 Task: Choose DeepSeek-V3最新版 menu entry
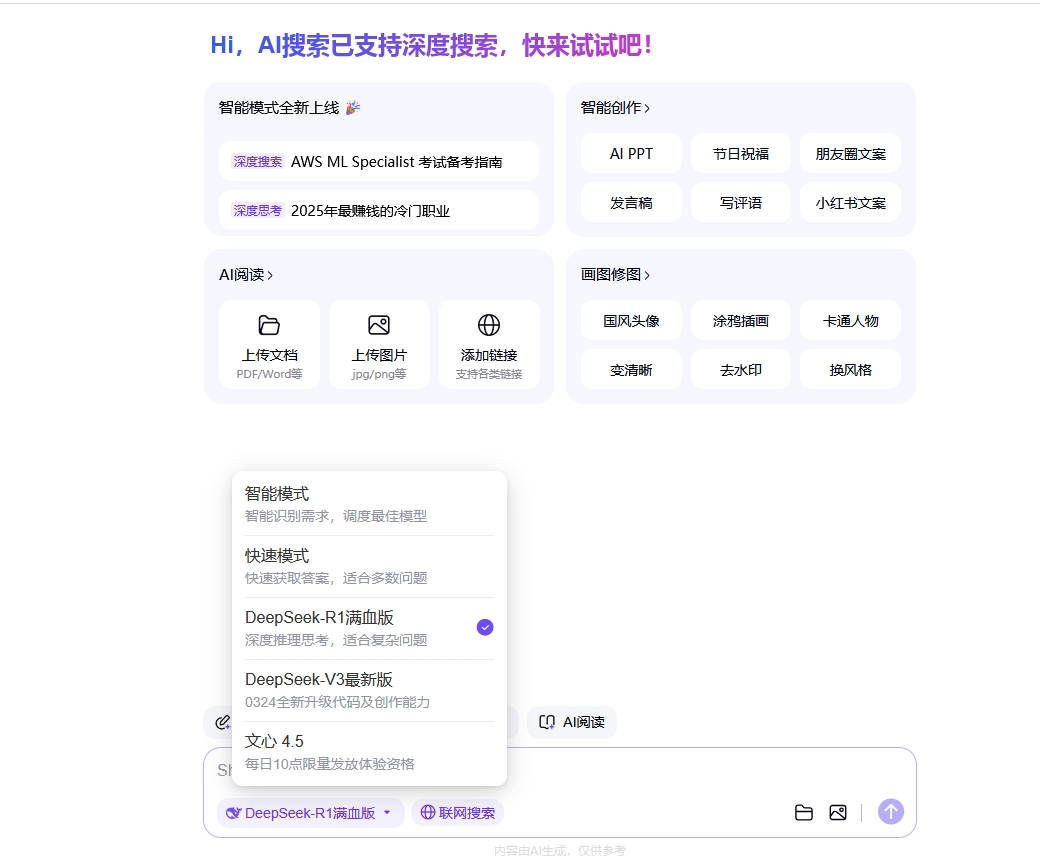click(x=369, y=690)
